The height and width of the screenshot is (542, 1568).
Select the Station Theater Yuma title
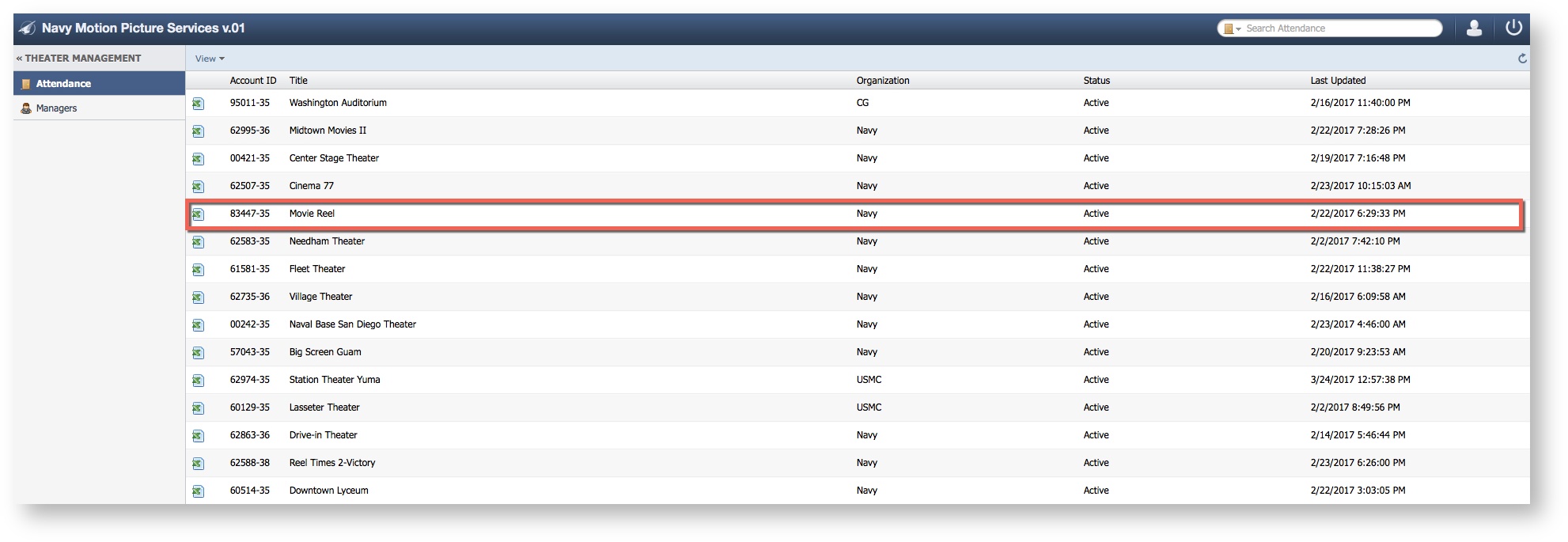tap(334, 380)
